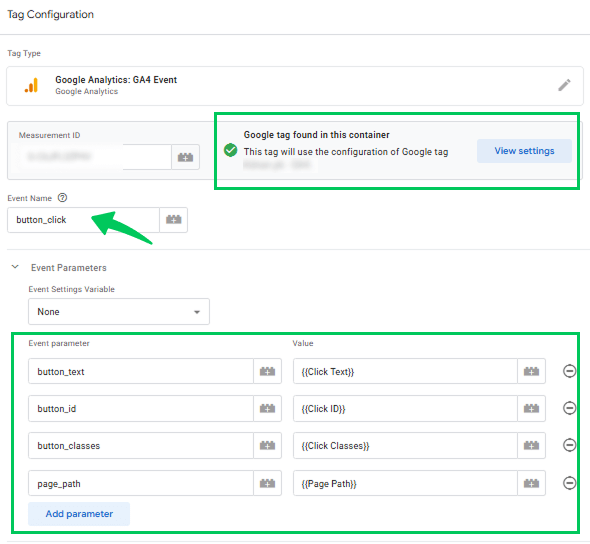
Task: Remove the page_path parameter row
Action: coord(569,483)
